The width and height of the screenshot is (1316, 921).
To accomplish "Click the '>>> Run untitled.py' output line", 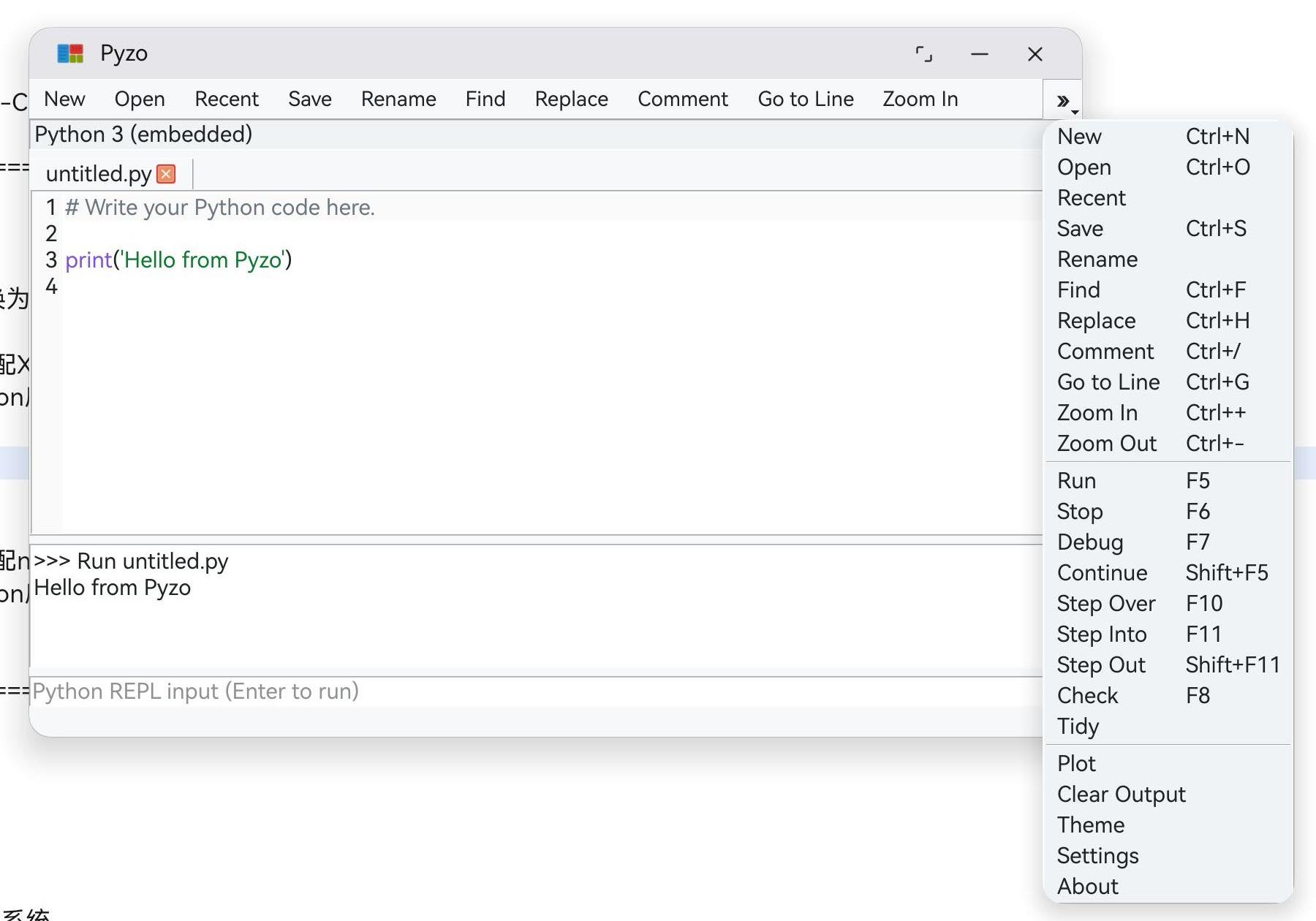I will coord(131,561).
